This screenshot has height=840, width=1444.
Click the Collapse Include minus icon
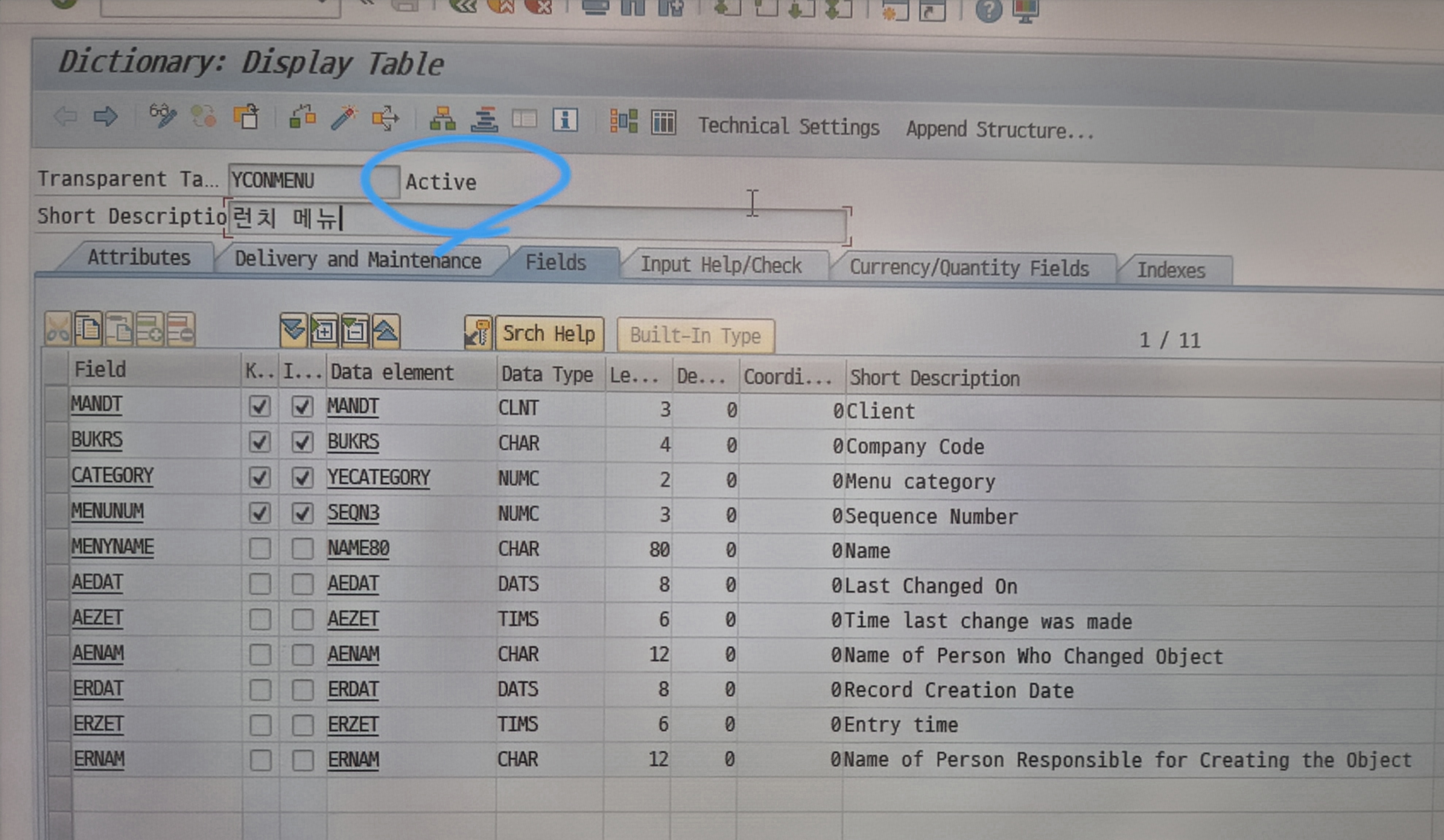(355, 331)
